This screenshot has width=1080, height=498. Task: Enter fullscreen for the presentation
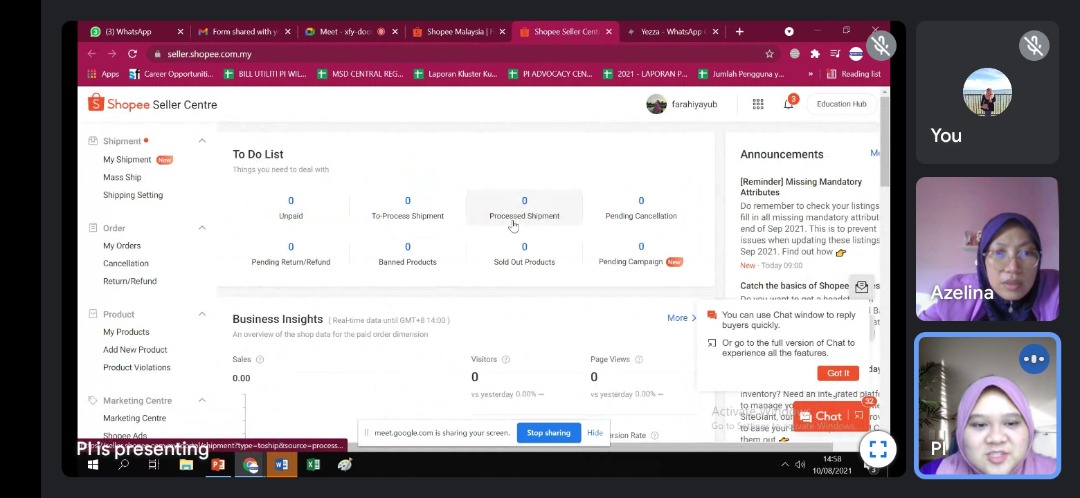(x=878, y=449)
